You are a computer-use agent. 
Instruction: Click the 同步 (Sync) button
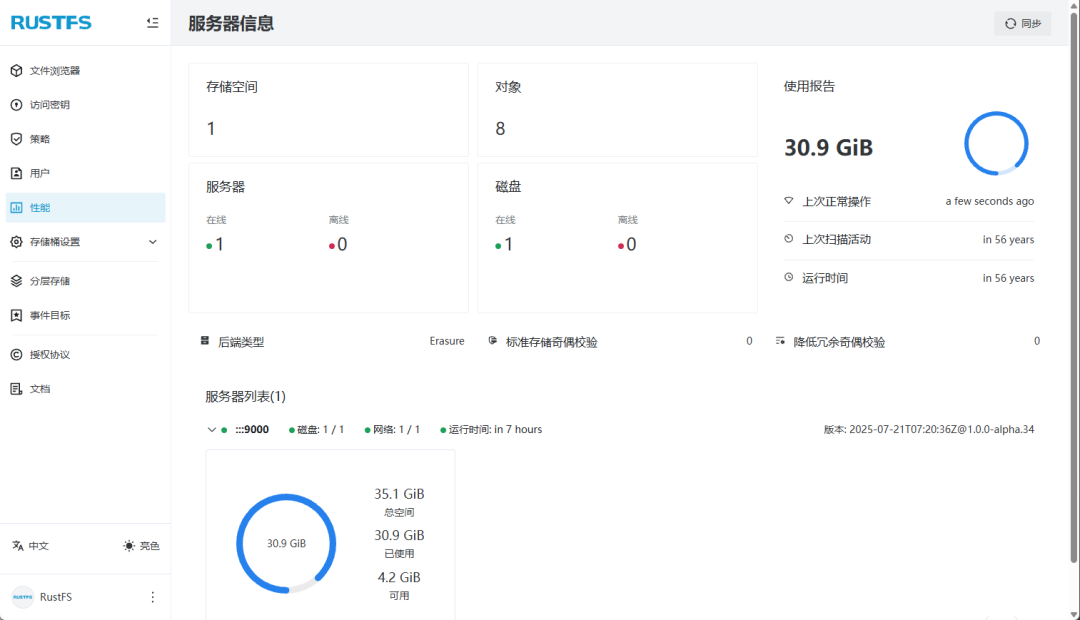coord(1022,22)
